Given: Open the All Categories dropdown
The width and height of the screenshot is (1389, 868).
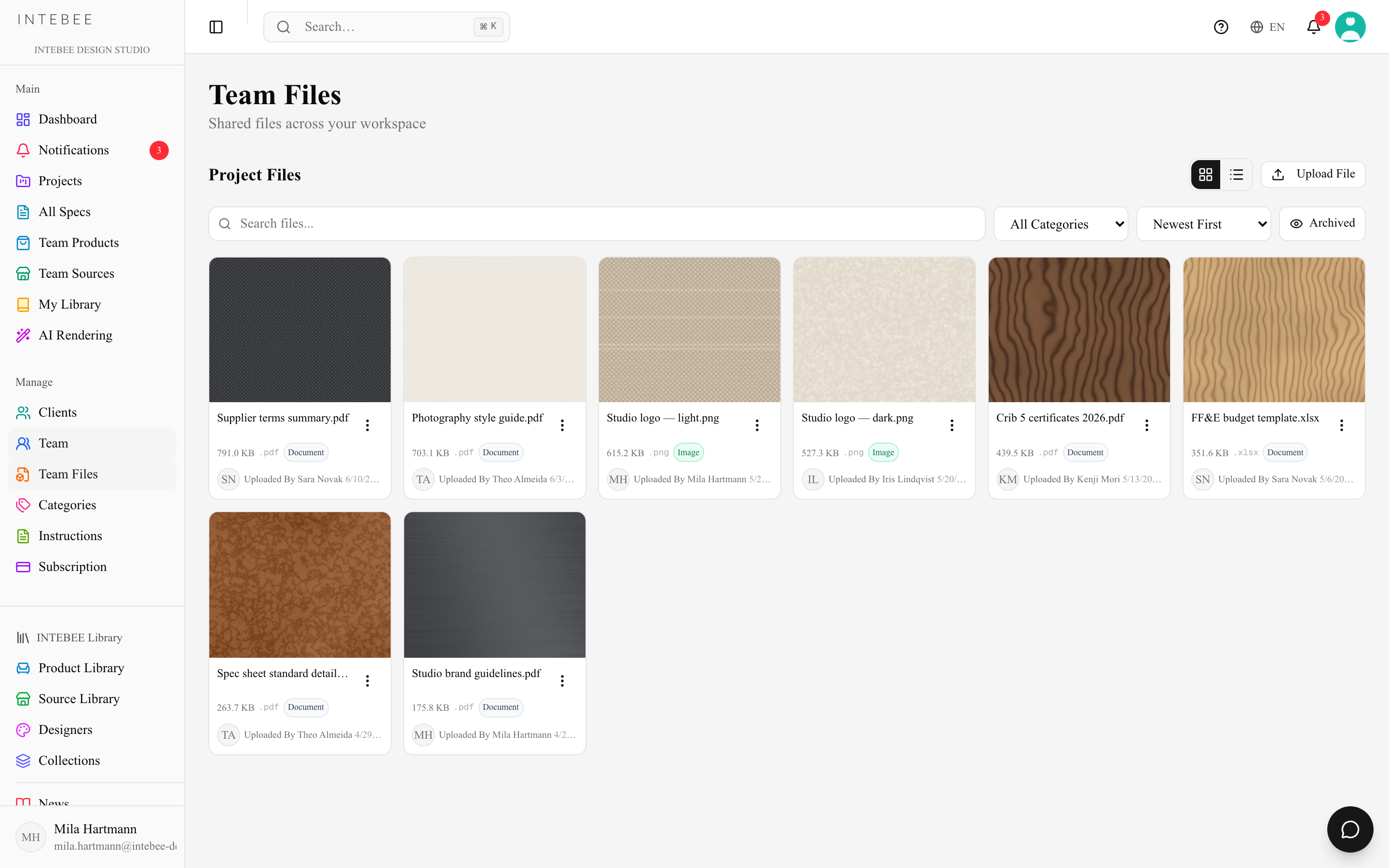Looking at the screenshot, I should tap(1061, 224).
